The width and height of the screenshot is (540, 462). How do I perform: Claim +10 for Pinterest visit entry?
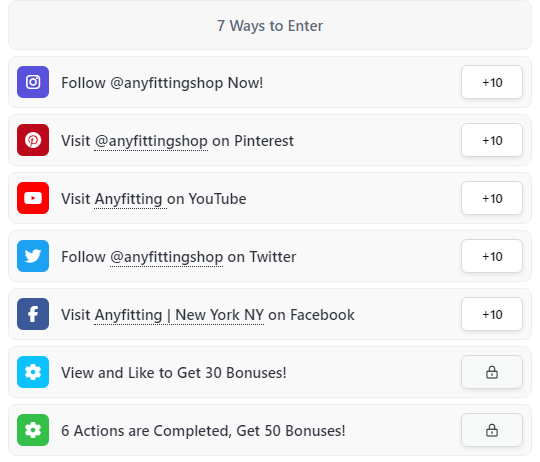point(492,140)
